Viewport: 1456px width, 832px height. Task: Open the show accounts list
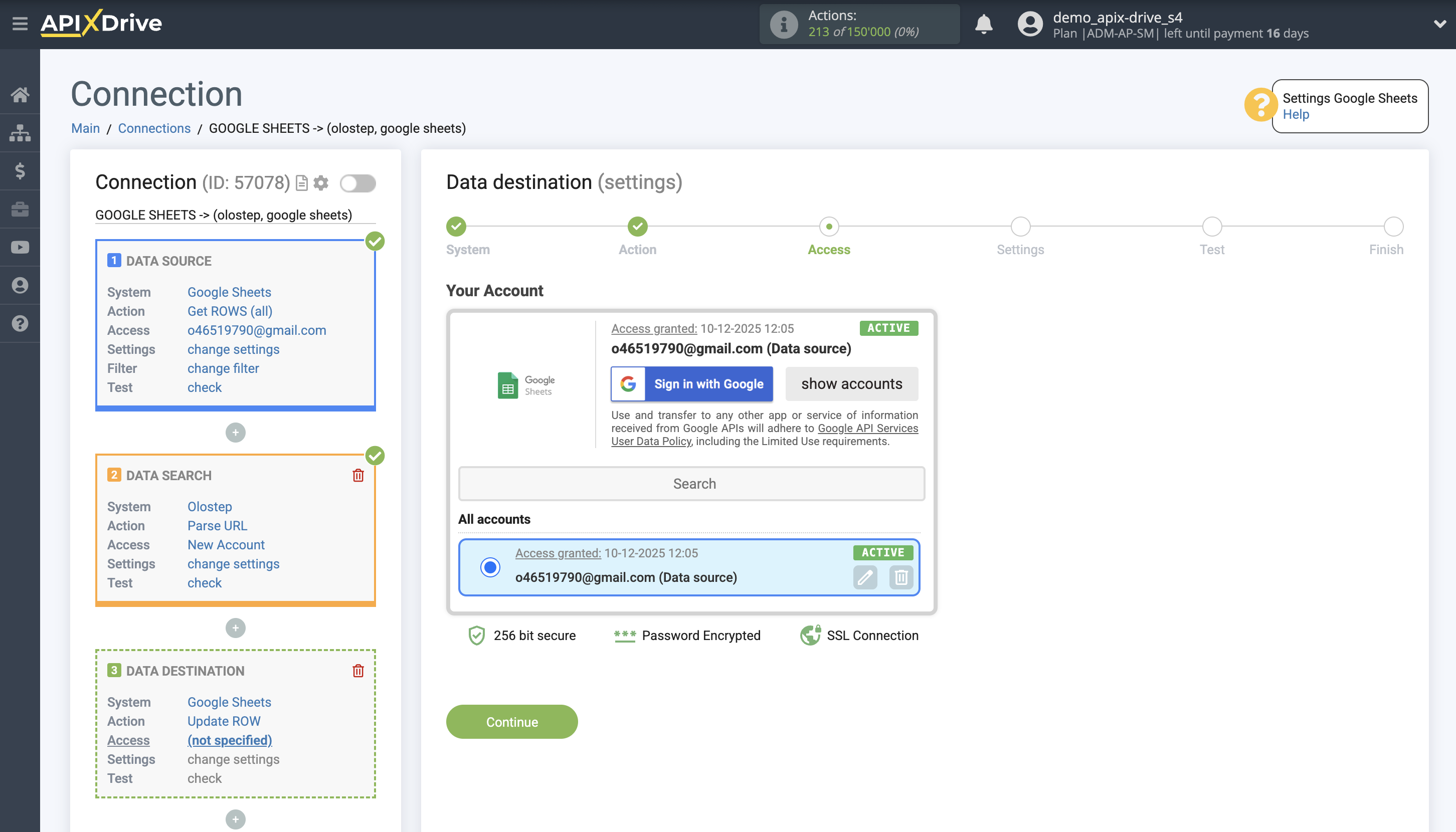[x=852, y=383]
